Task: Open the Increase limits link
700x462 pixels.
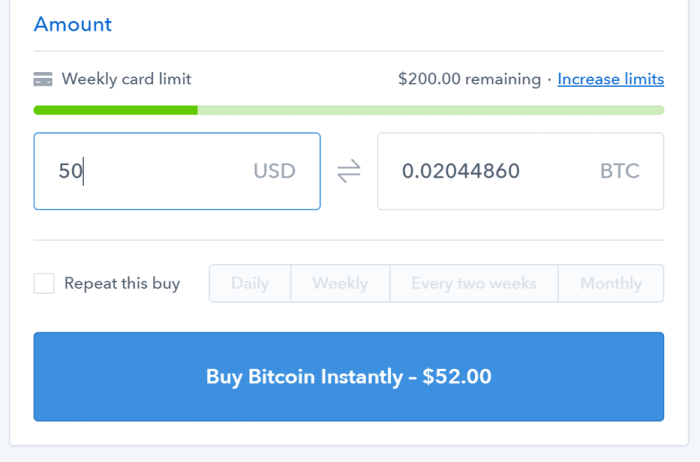Action: 611,79
